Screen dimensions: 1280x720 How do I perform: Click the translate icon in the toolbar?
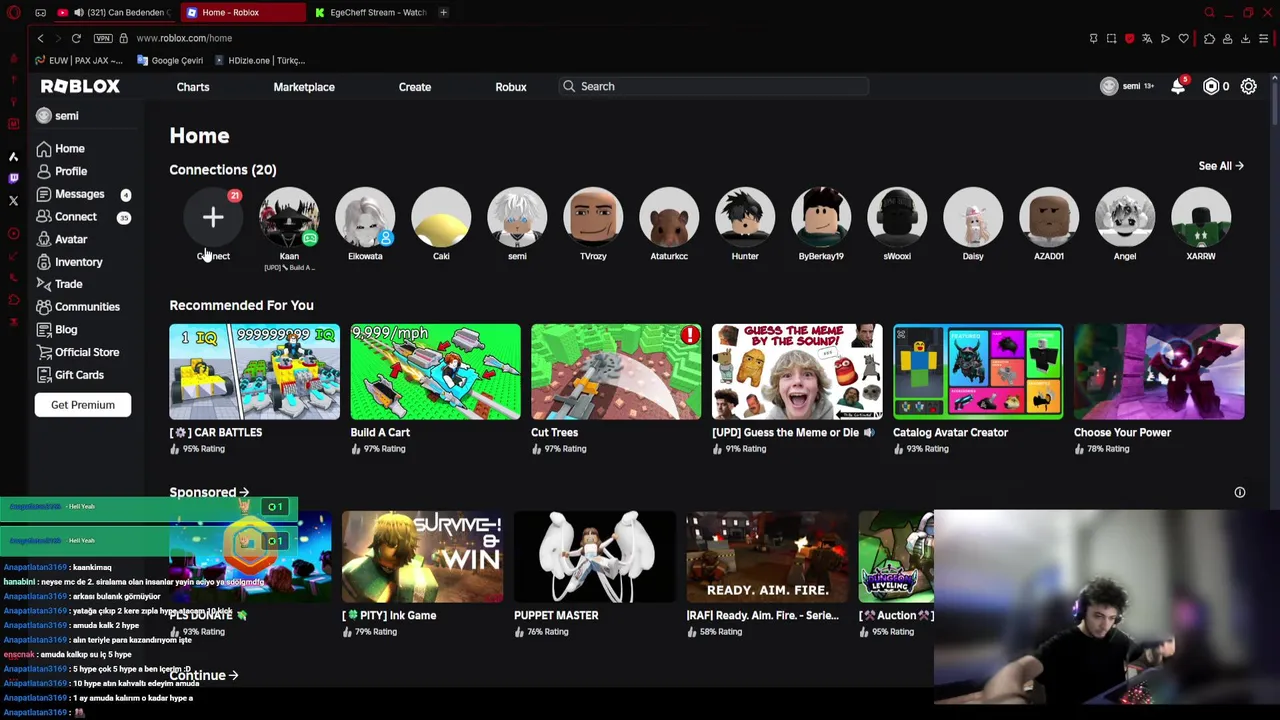coord(1147,38)
